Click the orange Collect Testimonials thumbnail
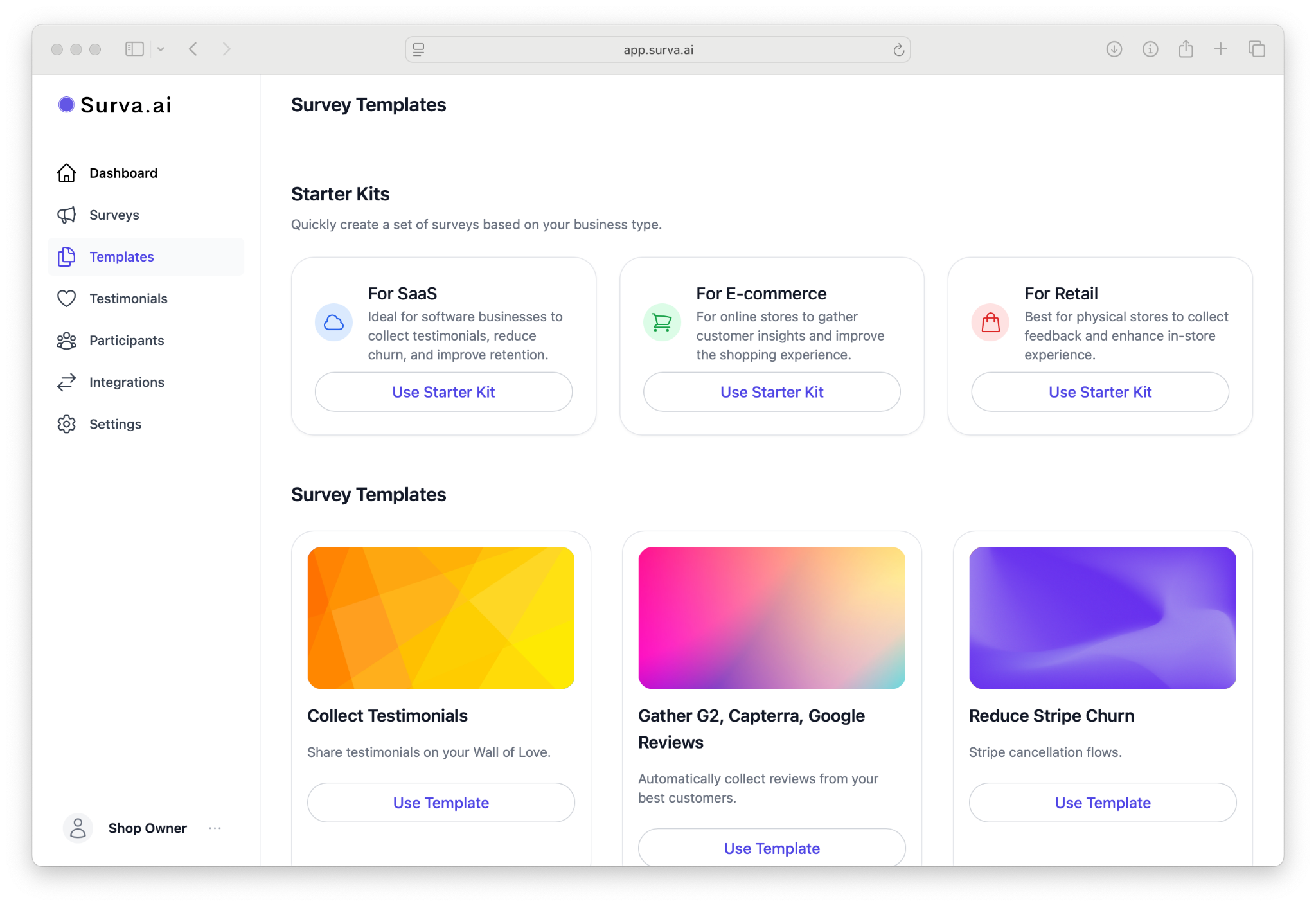 click(441, 618)
